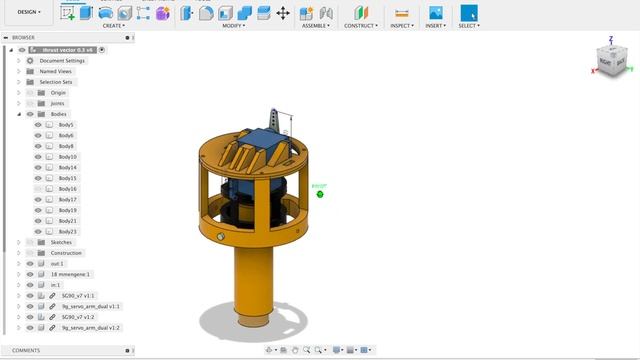Select the Insert image icon
The width and height of the screenshot is (640, 360).
436,13
